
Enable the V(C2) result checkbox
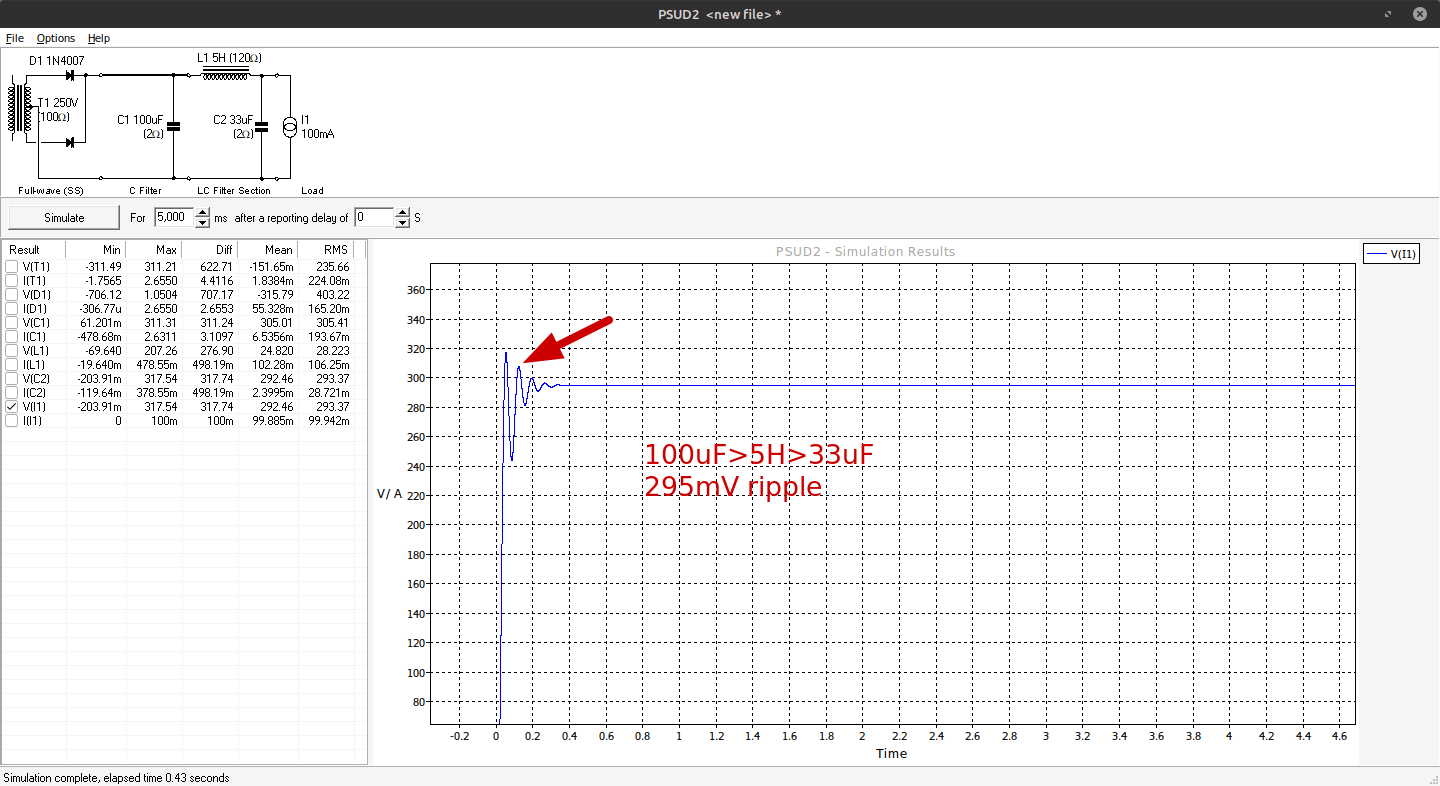coord(11,379)
